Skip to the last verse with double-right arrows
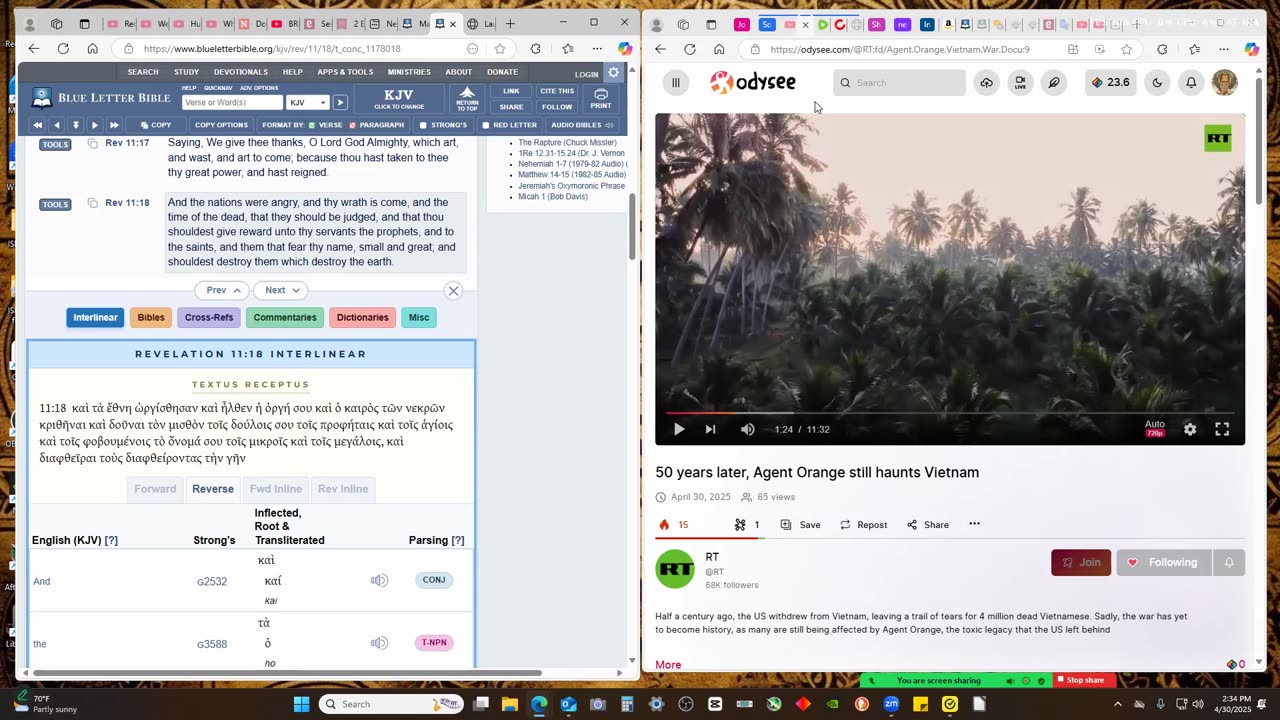This screenshot has width=1280, height=720. click(x=113, y=125)
